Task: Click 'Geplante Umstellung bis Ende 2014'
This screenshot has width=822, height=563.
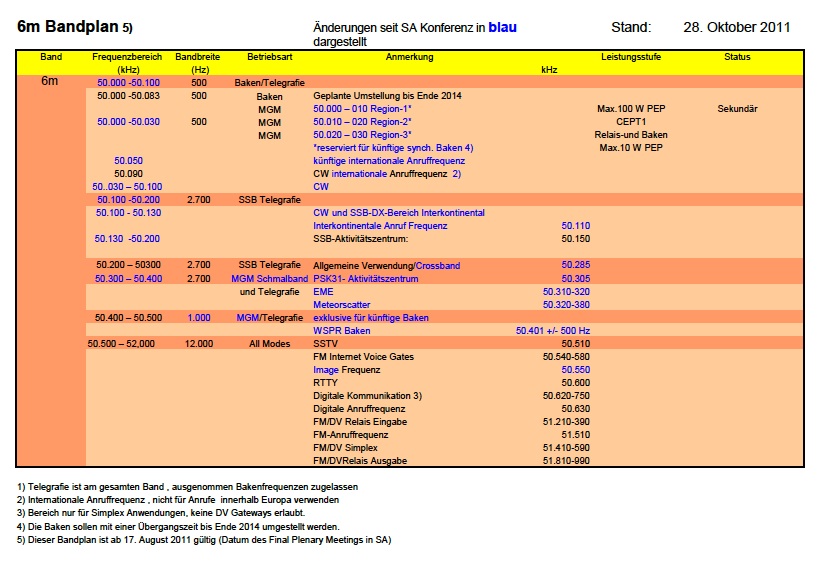Action: 387,95
